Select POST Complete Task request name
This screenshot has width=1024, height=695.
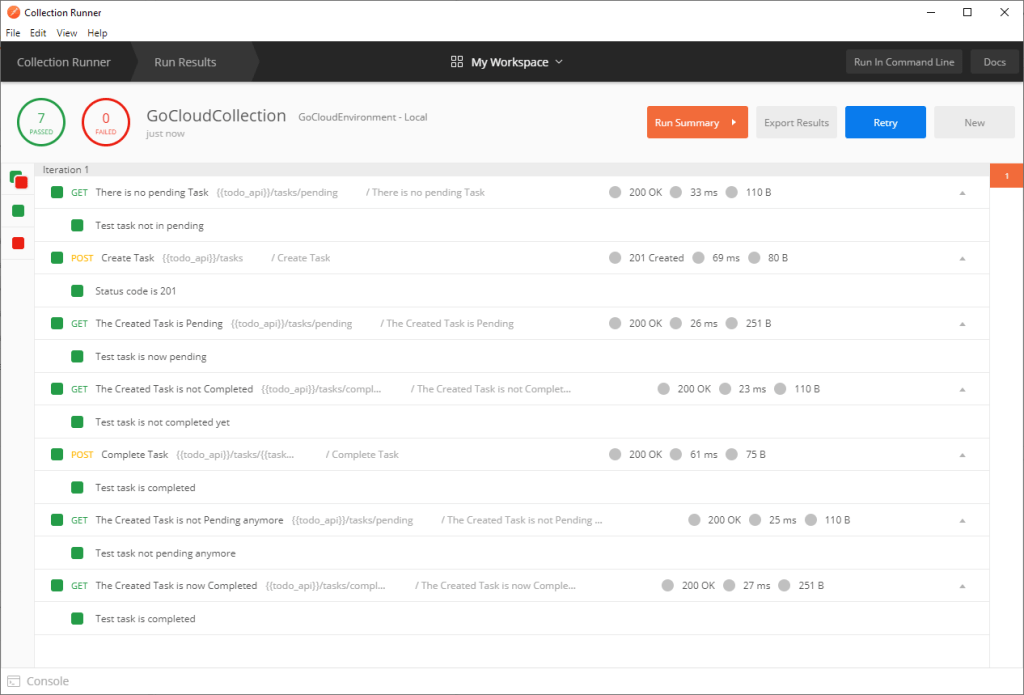pos(135,454)
